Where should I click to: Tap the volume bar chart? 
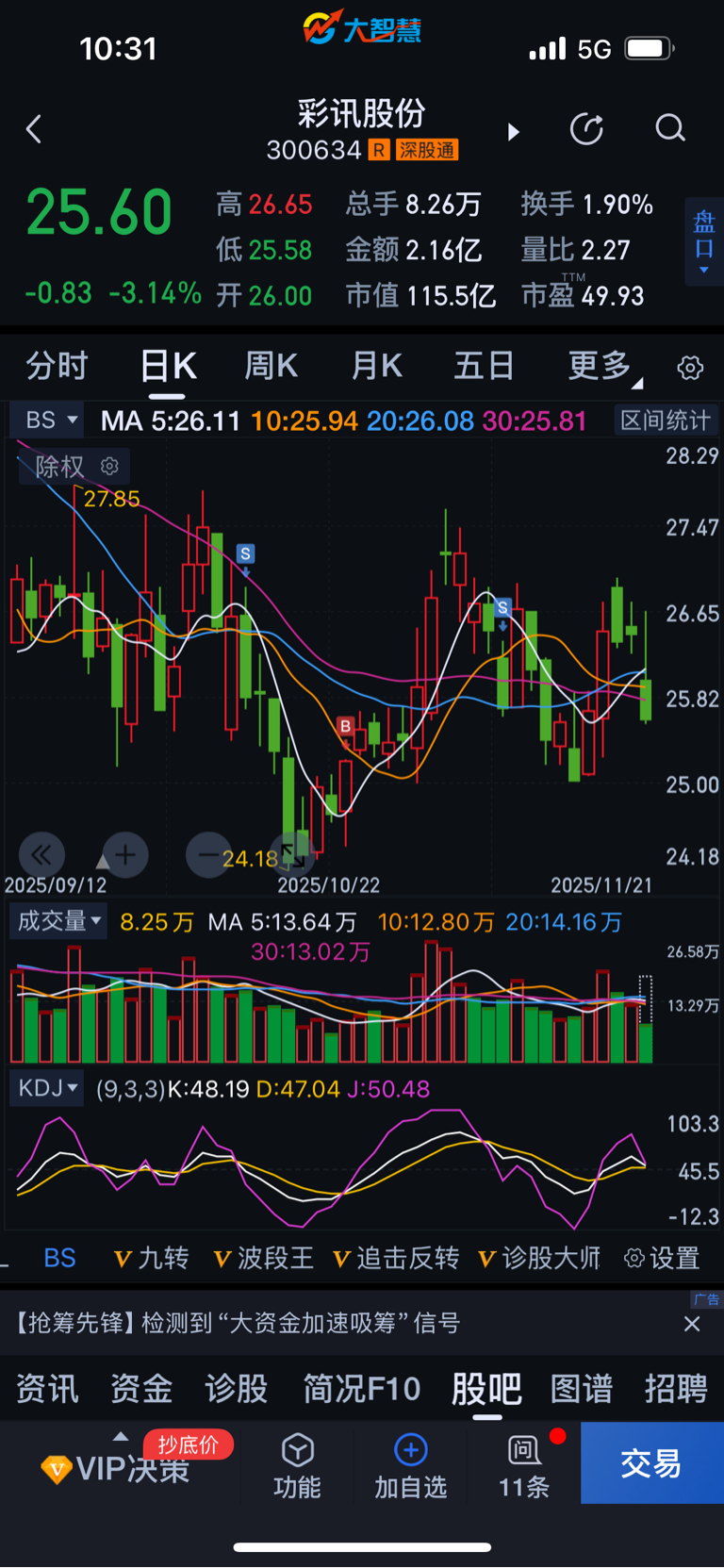click(330, 1004)
